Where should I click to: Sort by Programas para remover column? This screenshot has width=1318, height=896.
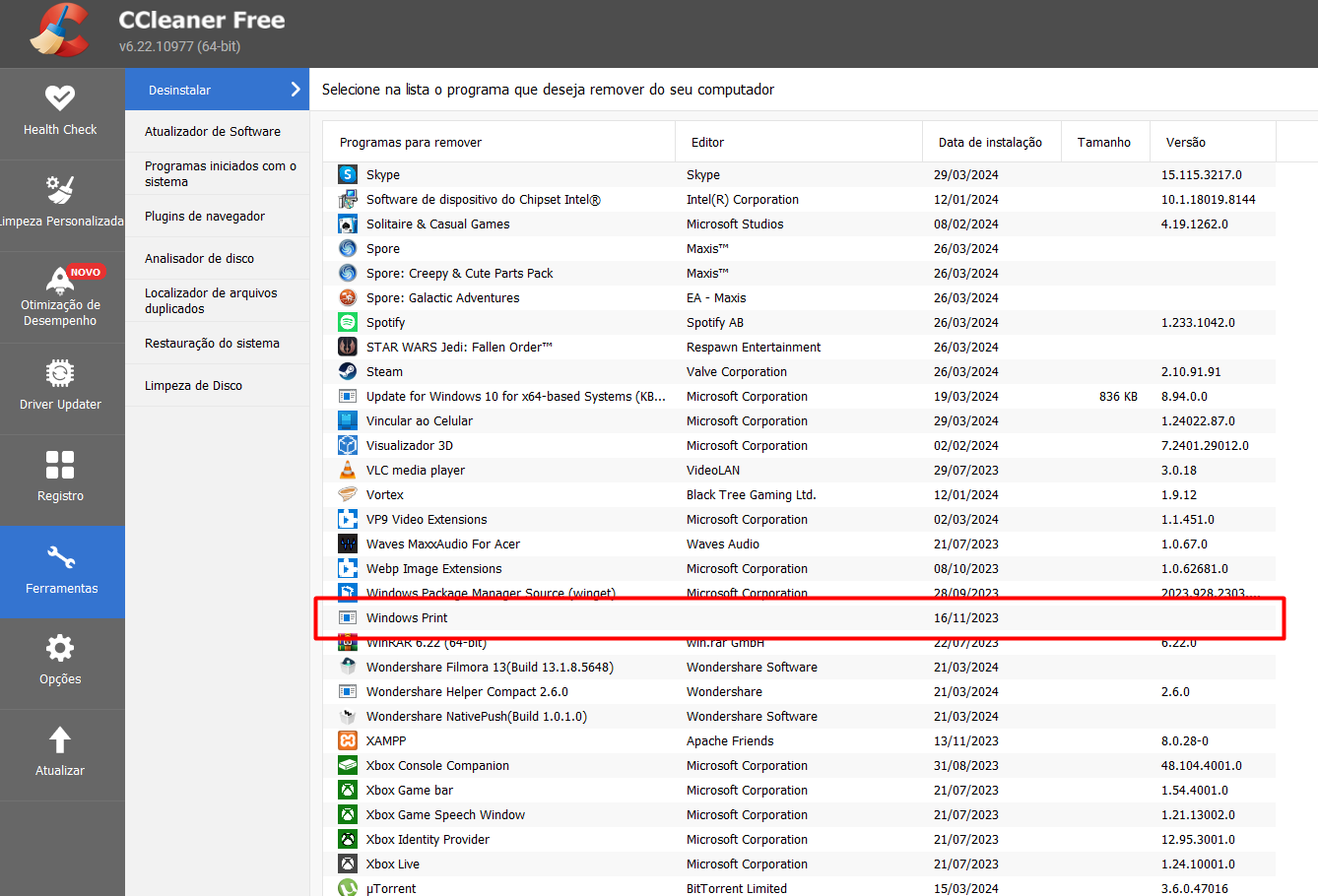click(x=499, y=142)
